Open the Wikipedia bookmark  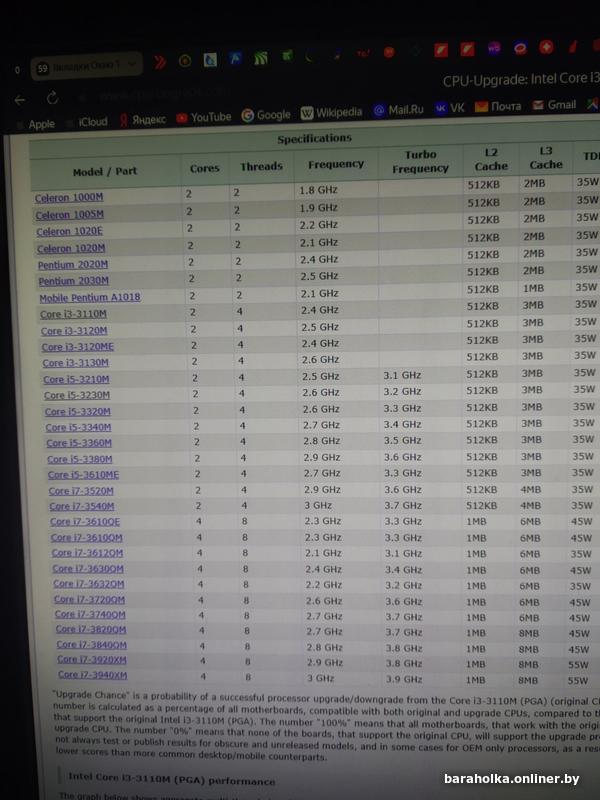332,113
